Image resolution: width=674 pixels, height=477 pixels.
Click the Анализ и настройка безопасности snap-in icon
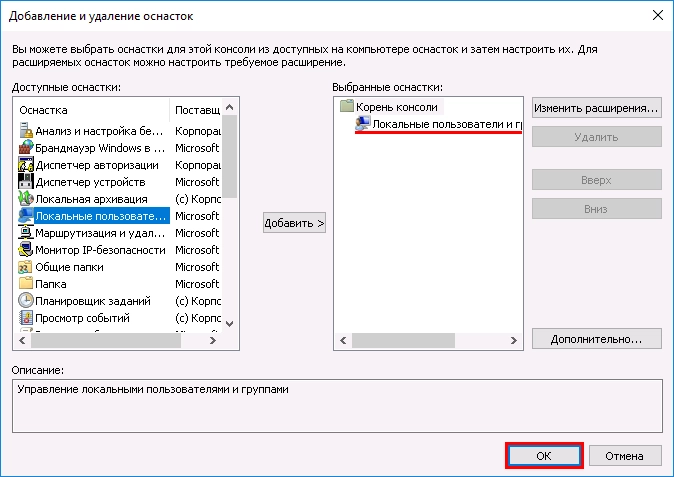(26, 131)
